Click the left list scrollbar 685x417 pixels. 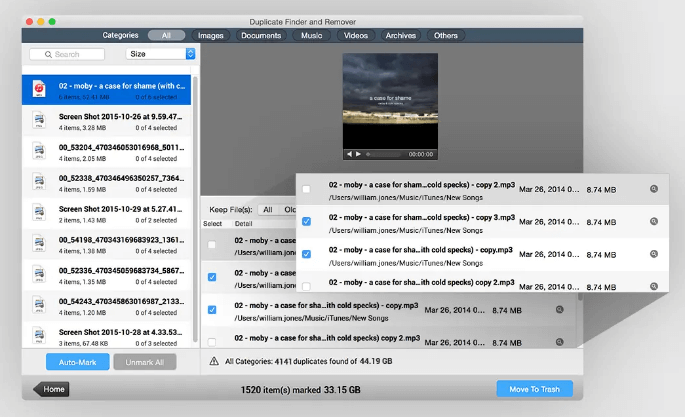tap(195, 210)
